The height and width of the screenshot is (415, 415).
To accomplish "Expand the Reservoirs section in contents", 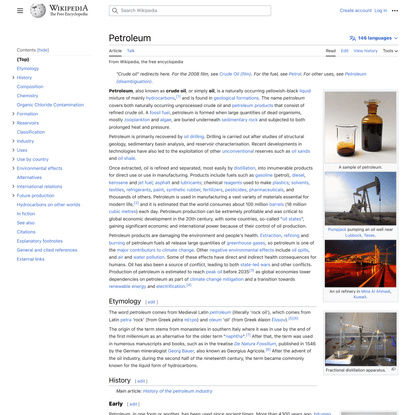I will [x=13, y=123].
